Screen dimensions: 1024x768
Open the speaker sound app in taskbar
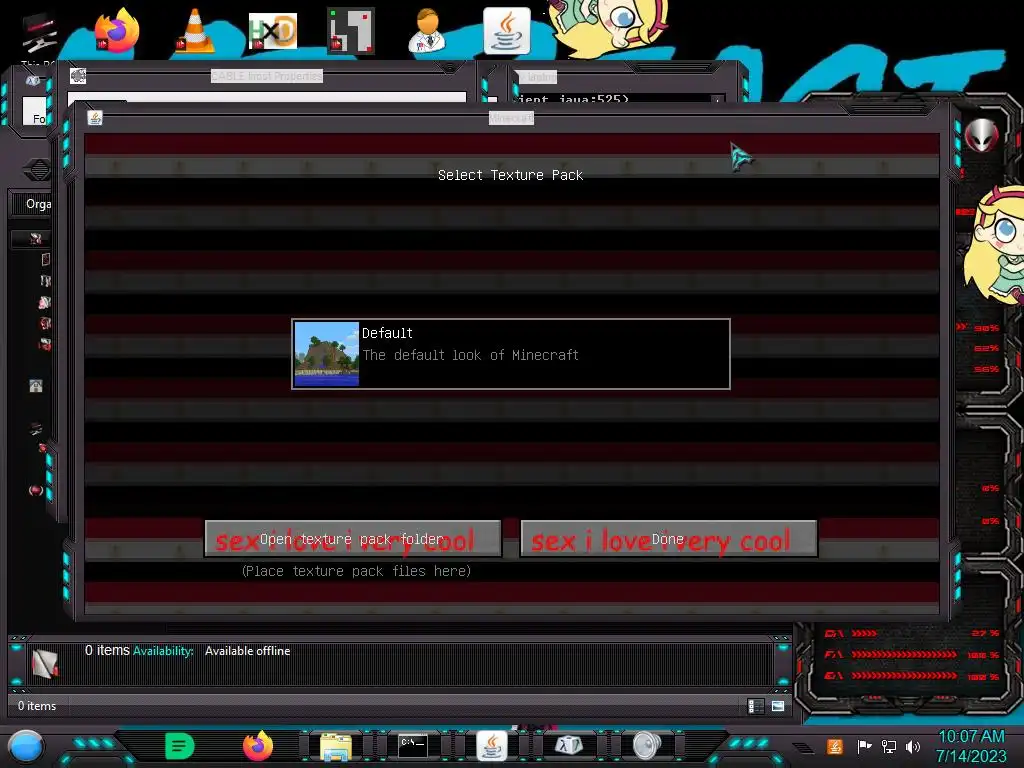click(647, 746)
